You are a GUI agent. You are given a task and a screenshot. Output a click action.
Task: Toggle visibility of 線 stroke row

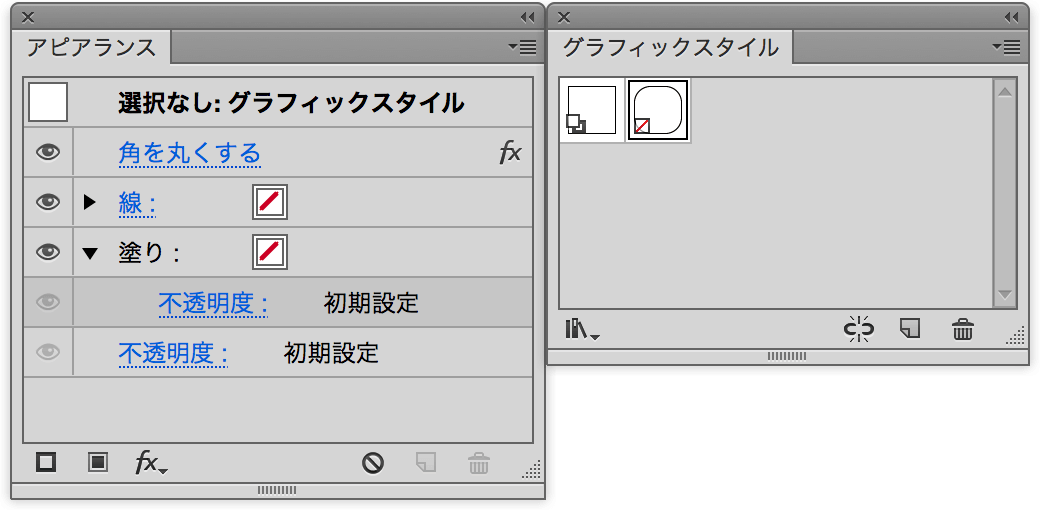[x=48, y=202]
